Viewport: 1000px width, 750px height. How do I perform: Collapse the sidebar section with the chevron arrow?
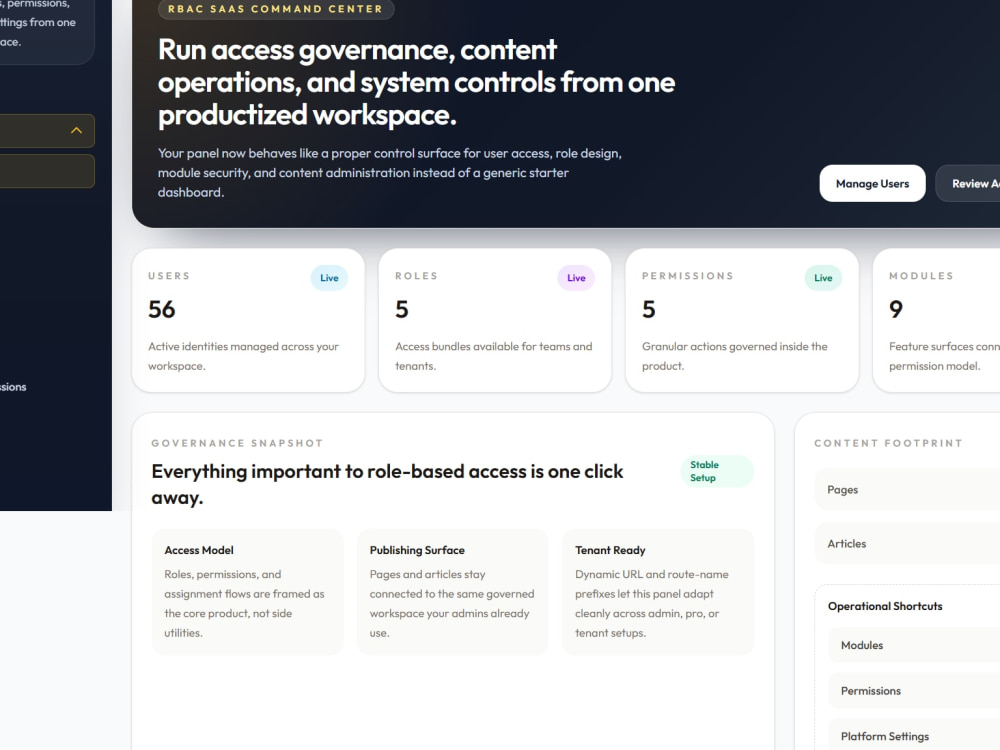click(x=76, y=131)
